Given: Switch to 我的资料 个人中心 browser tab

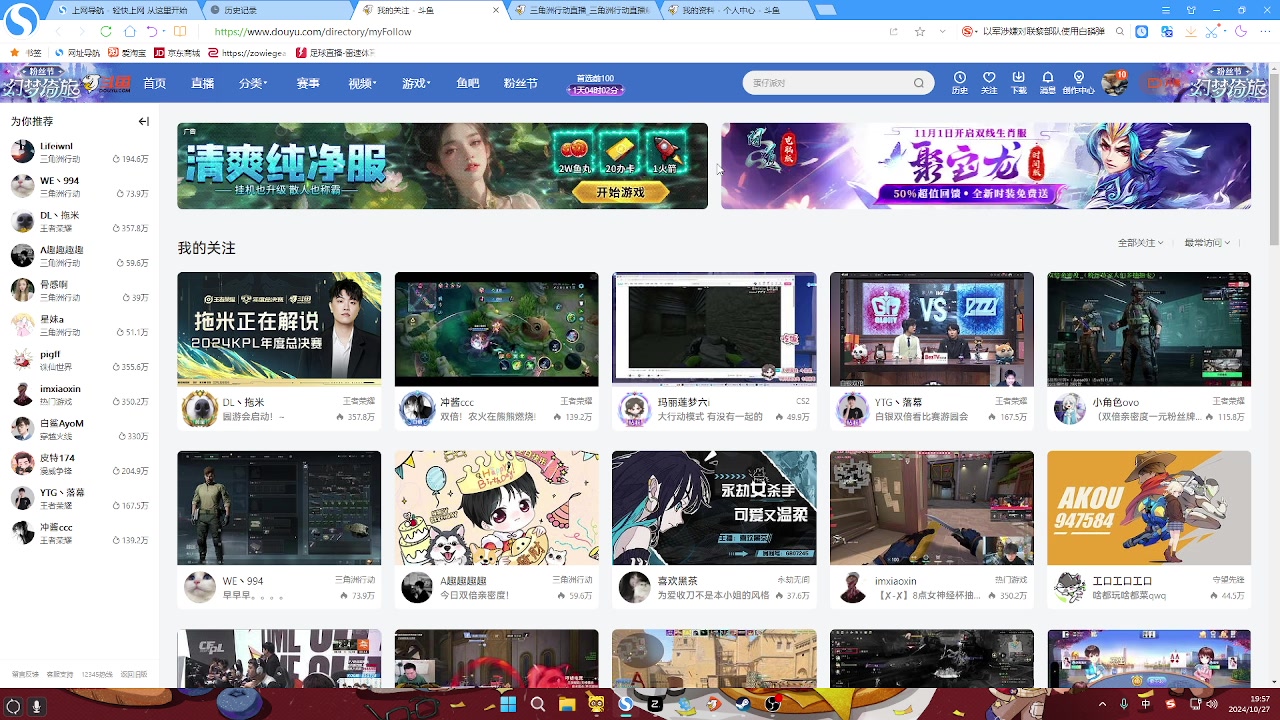Looking at the screenshot, I should pos(735,10).
